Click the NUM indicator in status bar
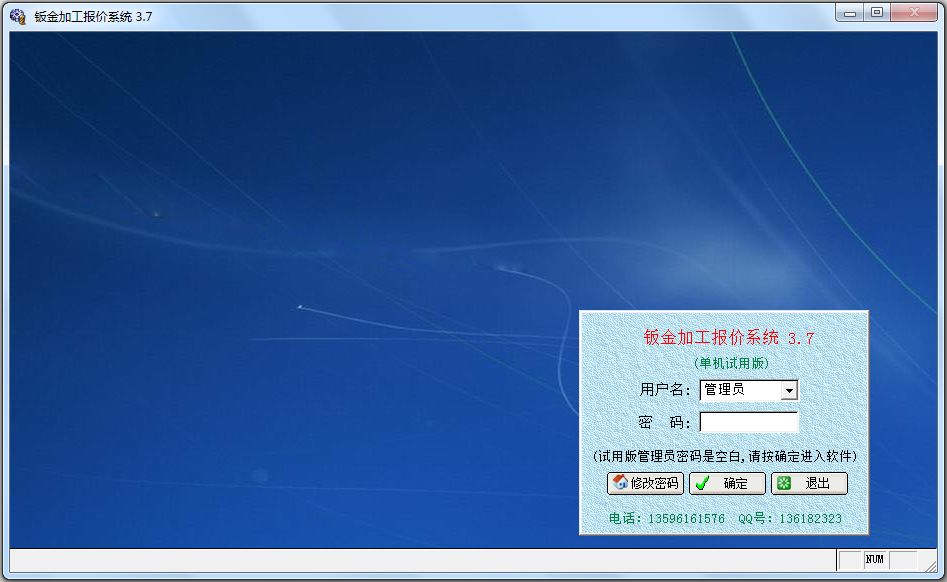Viewport: 947px width, 582px height. click(x=875, y=559)
